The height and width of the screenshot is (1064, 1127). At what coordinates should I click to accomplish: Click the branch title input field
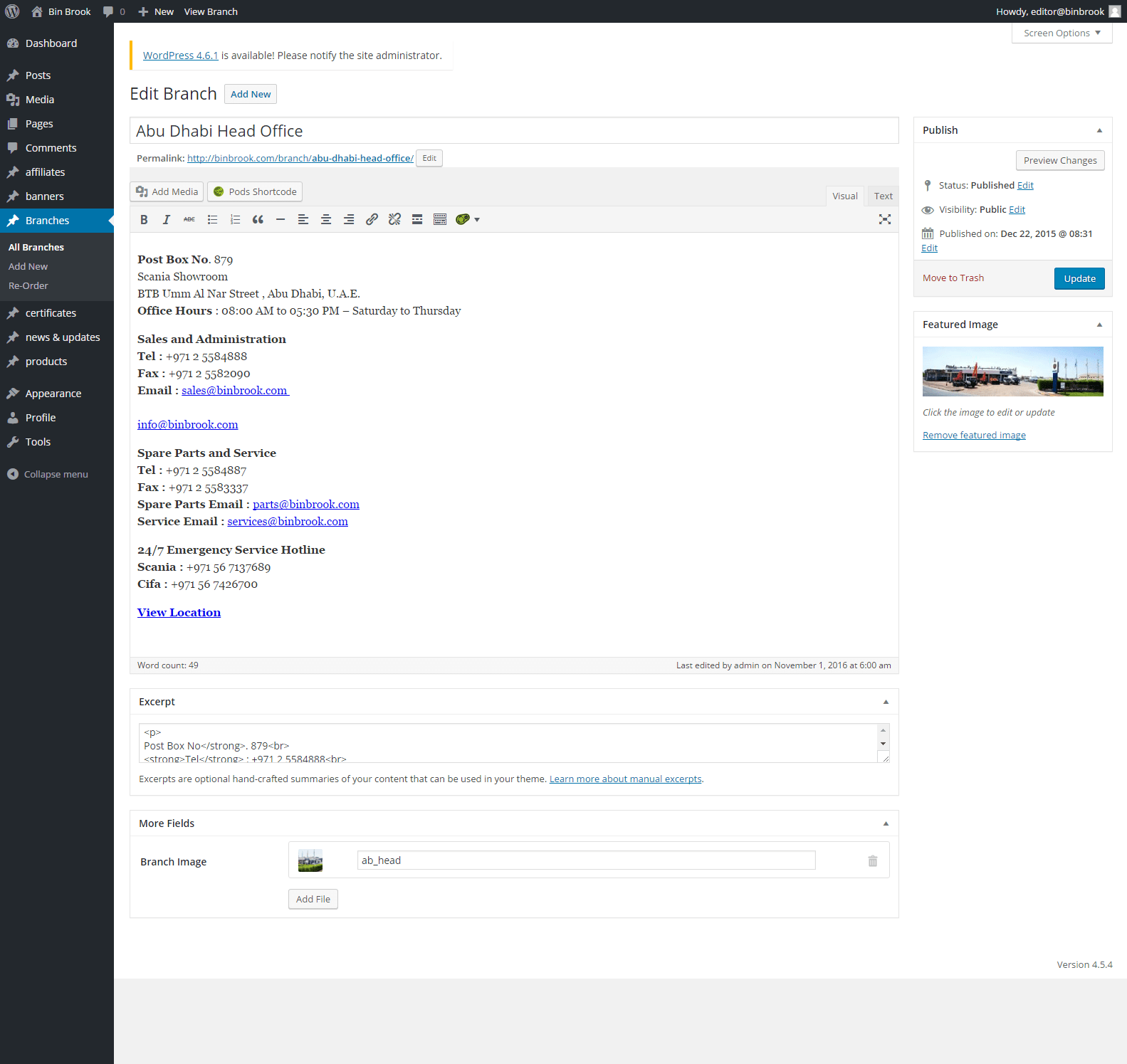[x=514, y=131]
